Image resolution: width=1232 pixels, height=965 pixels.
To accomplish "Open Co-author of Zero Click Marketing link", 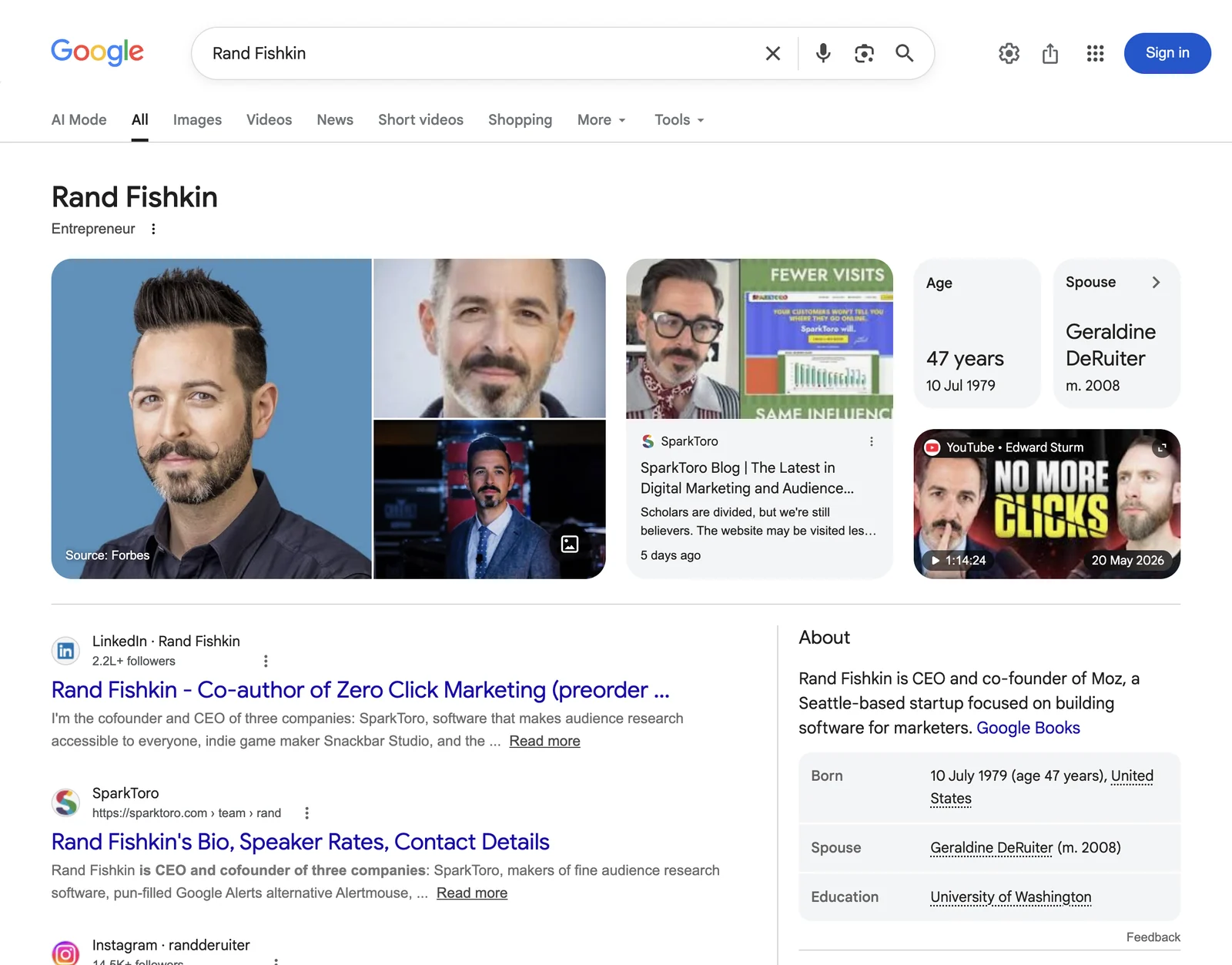I will point(360,689).
